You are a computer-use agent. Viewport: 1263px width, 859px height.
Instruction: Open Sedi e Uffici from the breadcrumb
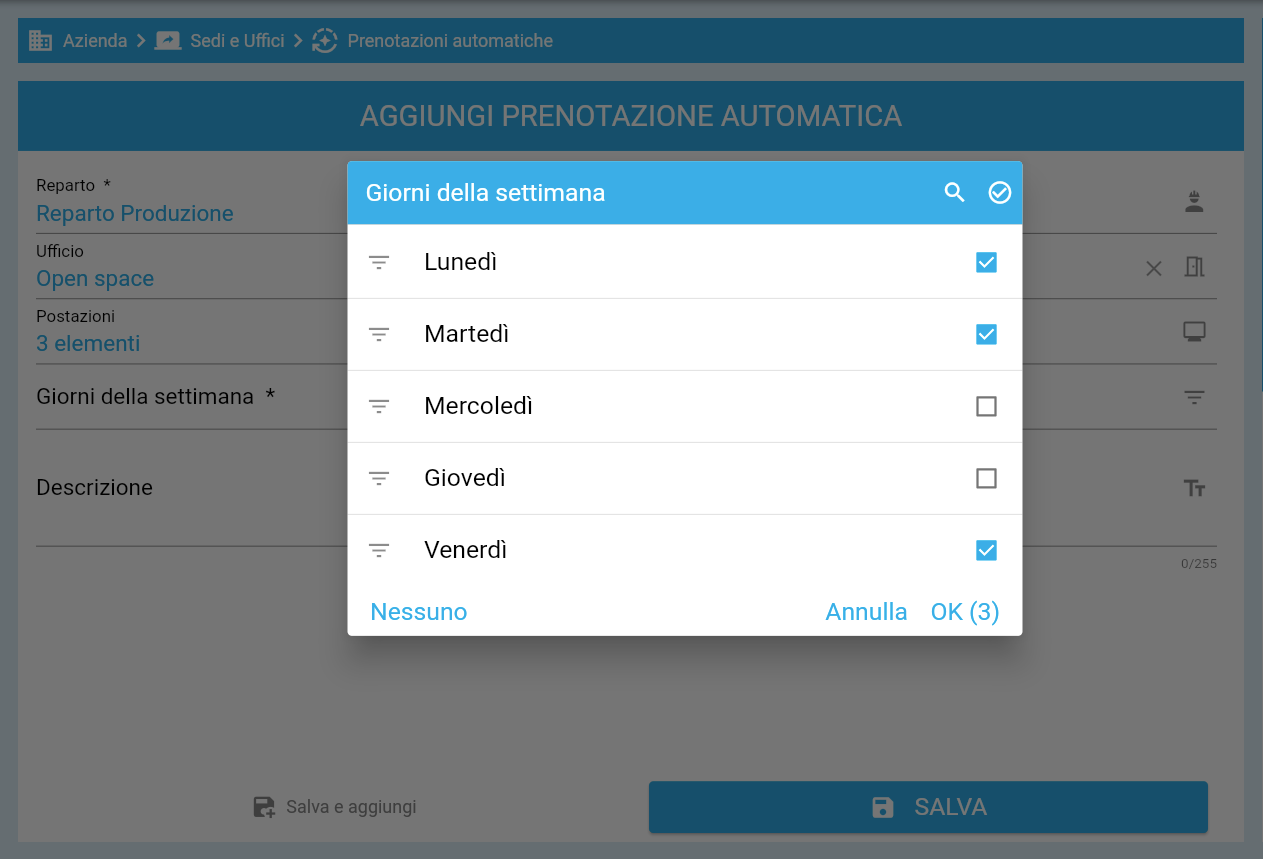[235, 40]
